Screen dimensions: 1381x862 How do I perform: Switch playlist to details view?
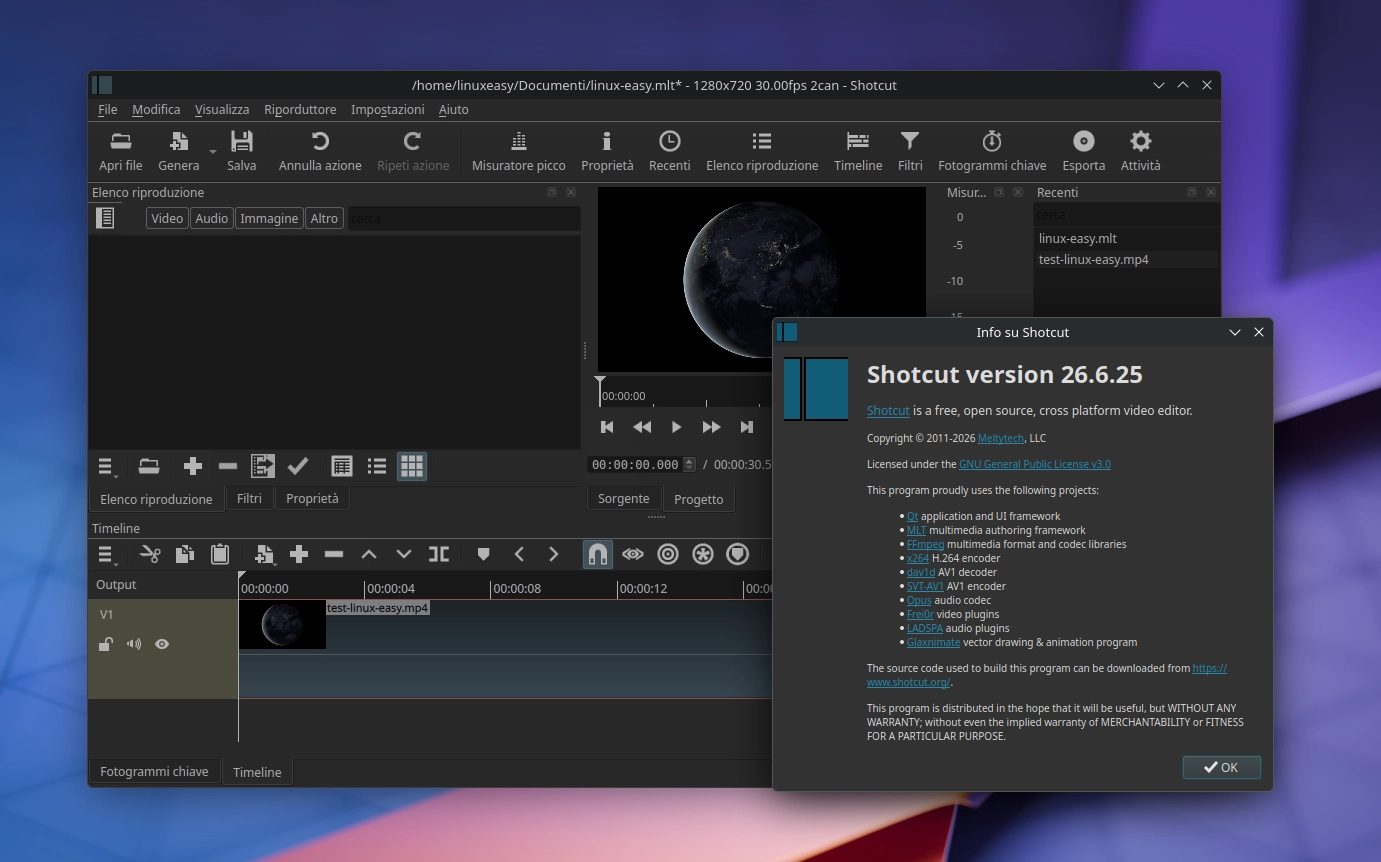click(x=342, y=466)
